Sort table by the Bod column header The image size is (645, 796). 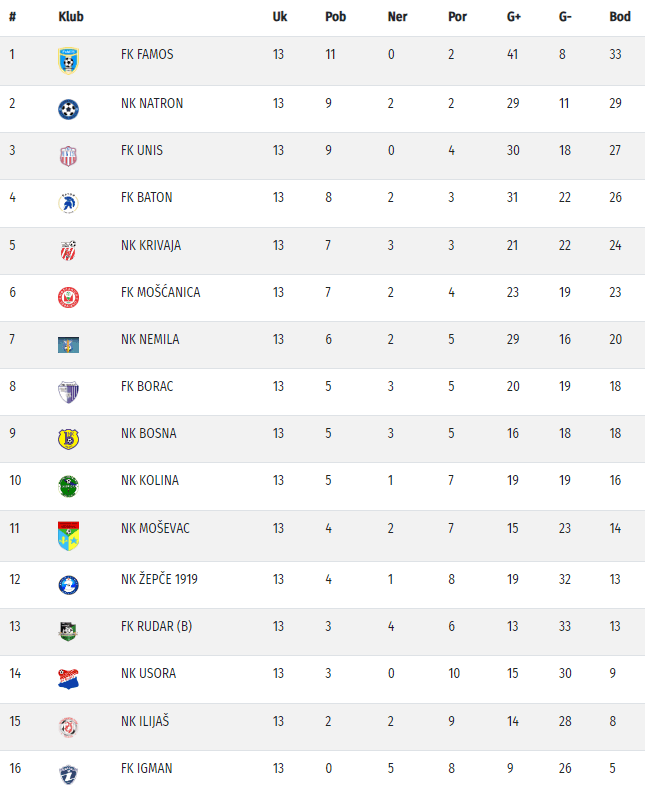(620, 17)
